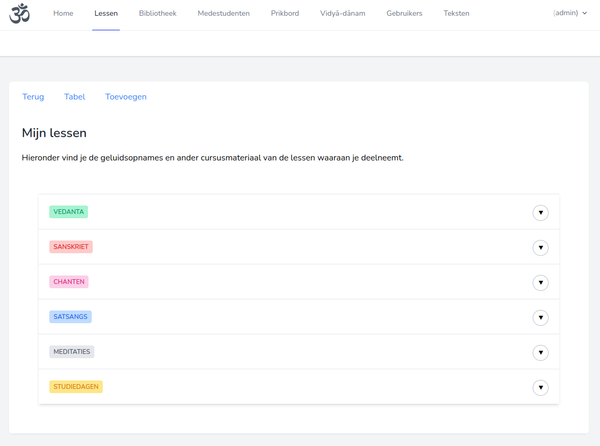Image resolution: width=600 pixels, height=446 pixels.
Task: Open the CHANTEN section arrow
Action: (540, 283)
